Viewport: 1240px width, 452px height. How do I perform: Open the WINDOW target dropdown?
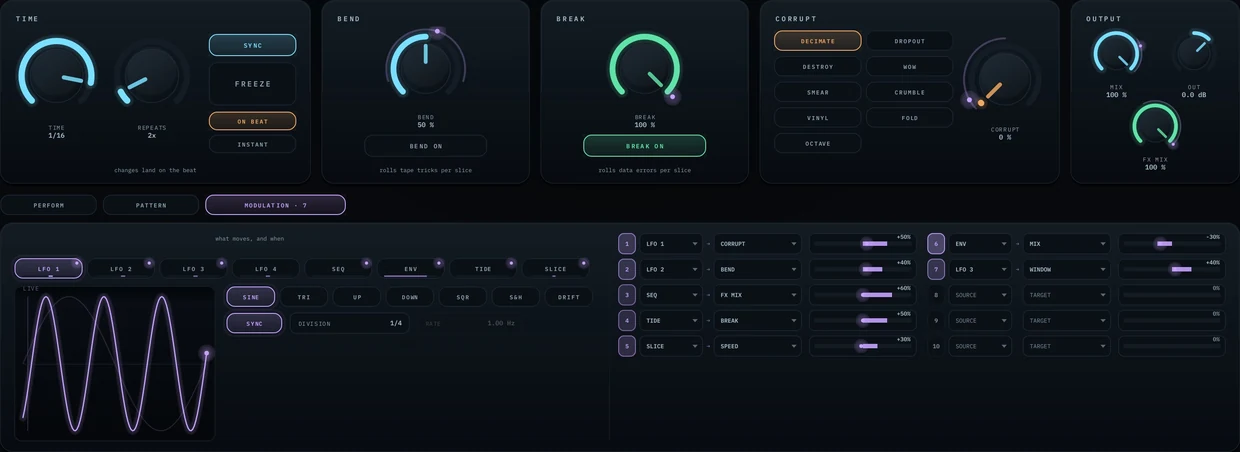click(1067, 269)
